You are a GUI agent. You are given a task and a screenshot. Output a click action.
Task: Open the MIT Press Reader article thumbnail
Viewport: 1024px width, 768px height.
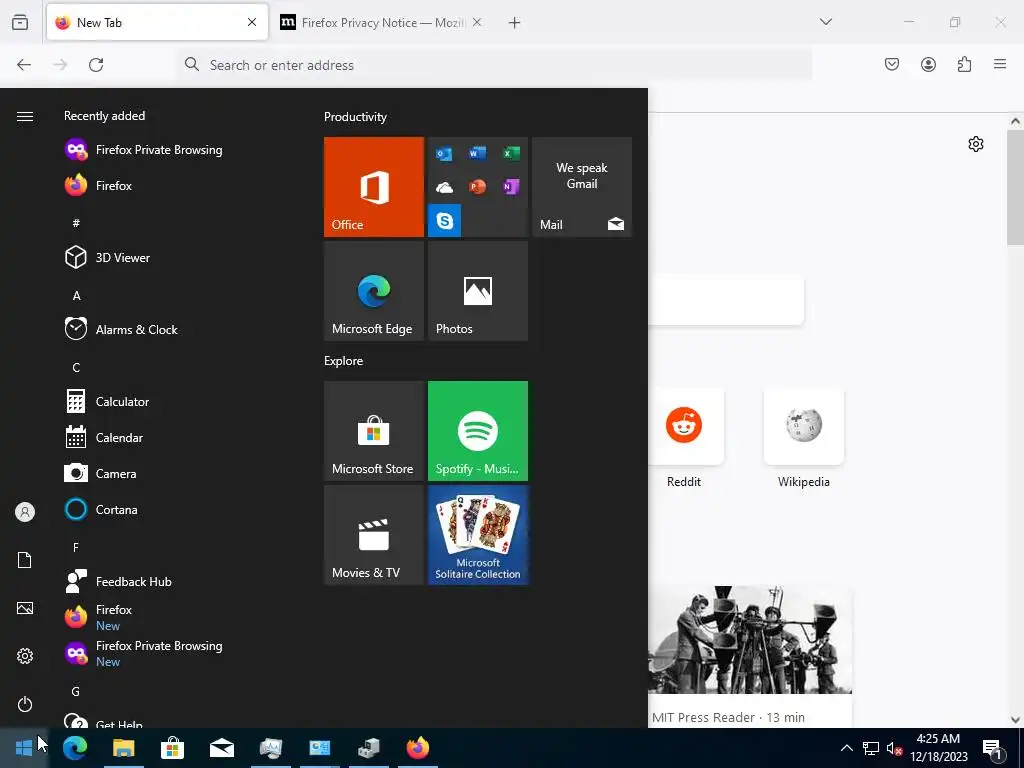pyautogui.click(x=750, y=640)
